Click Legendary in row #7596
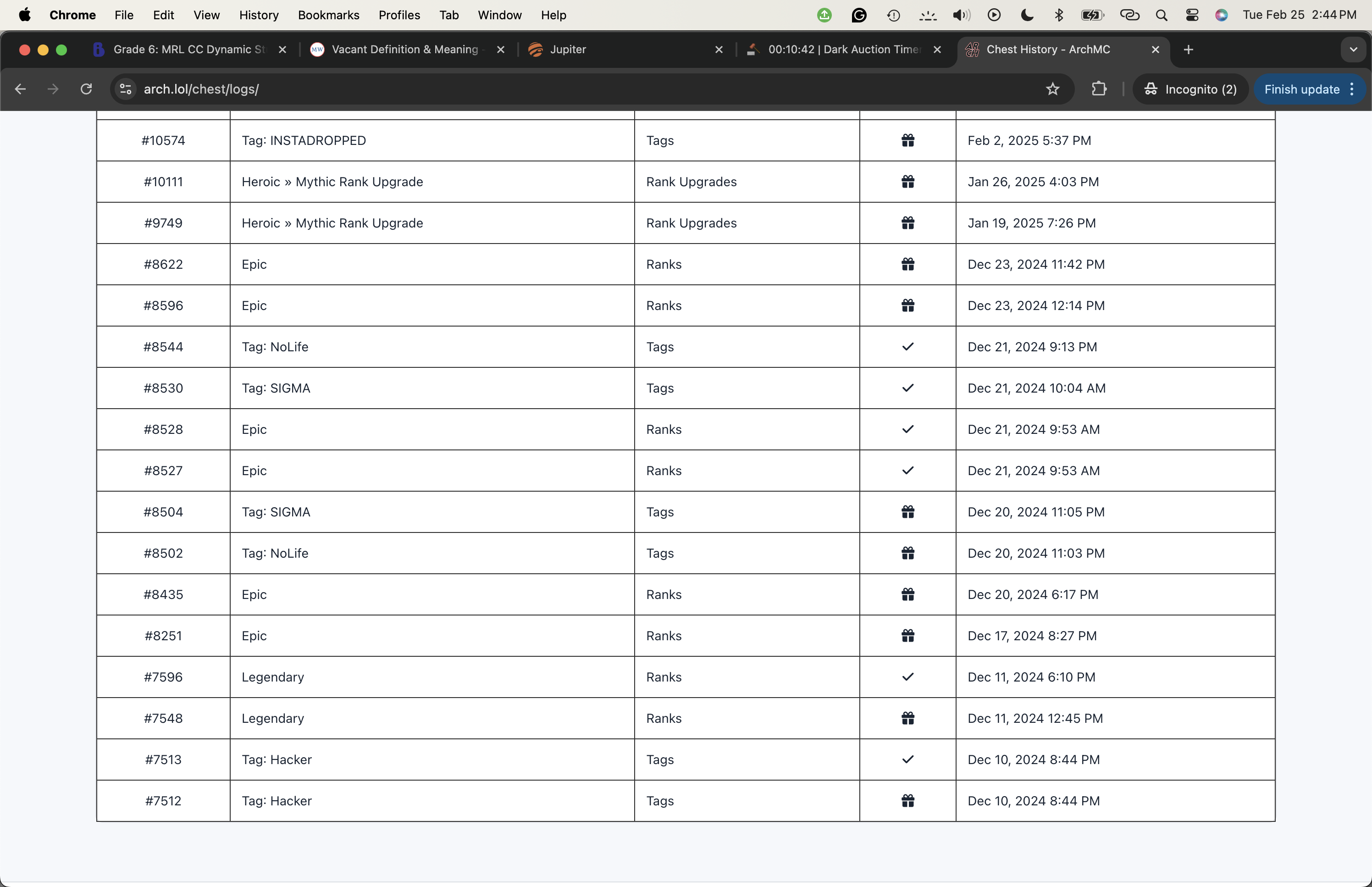Viewport: 1372px width, 887px height. coord(273,677)
